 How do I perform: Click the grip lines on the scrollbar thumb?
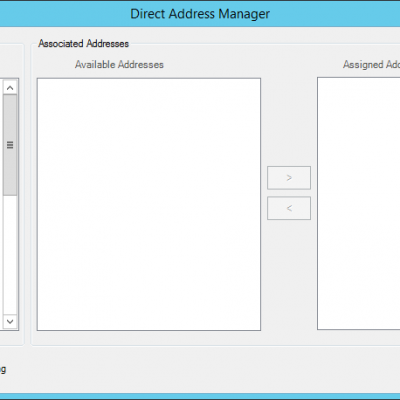point(10,145)
